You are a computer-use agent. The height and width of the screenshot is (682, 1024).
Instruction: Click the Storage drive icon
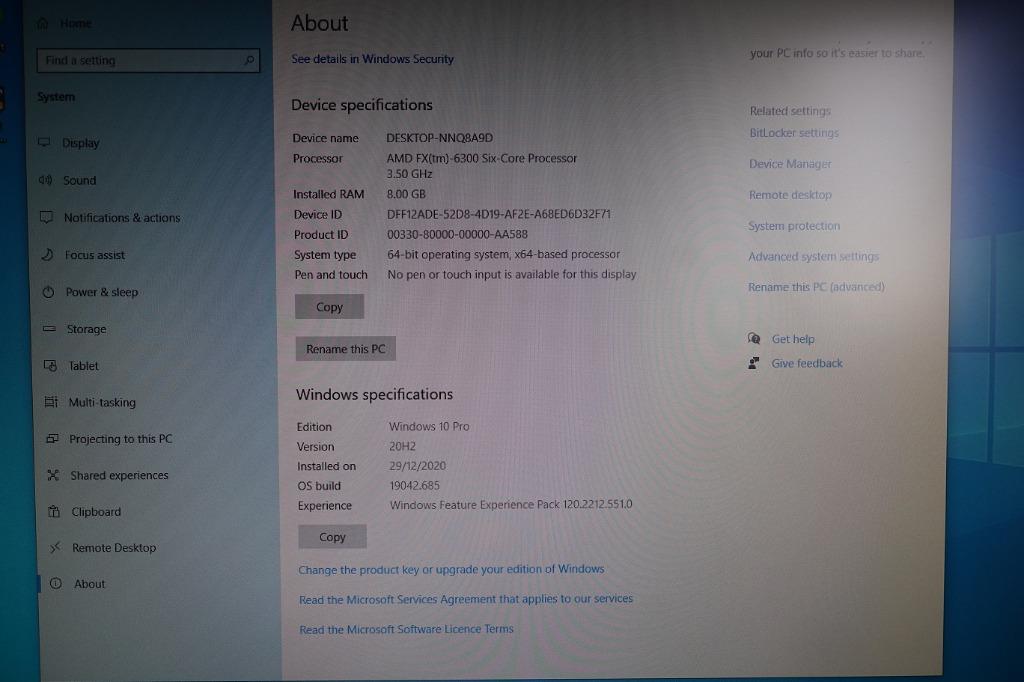tap(49, 329)
